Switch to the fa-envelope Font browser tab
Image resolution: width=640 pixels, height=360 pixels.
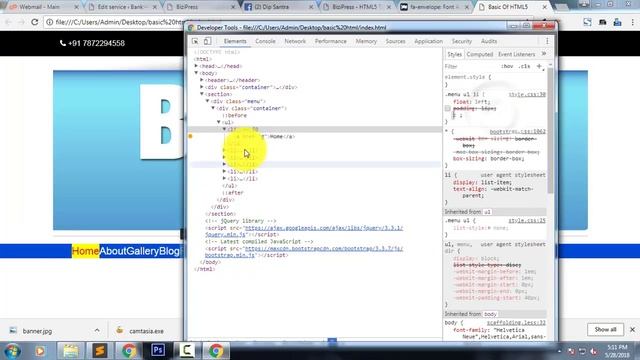[435, 7]
